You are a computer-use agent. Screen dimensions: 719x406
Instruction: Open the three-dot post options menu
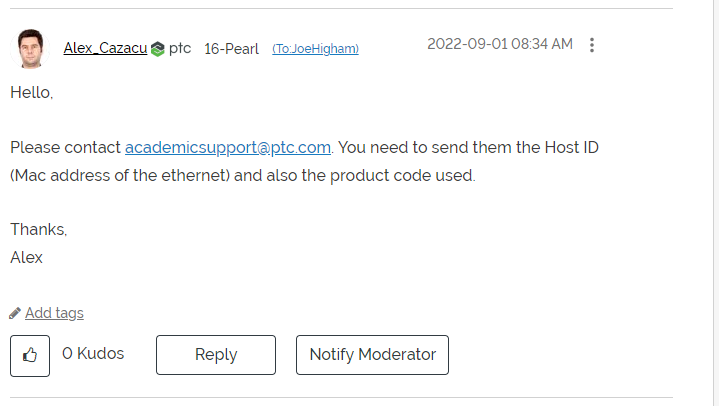[593, 45]
